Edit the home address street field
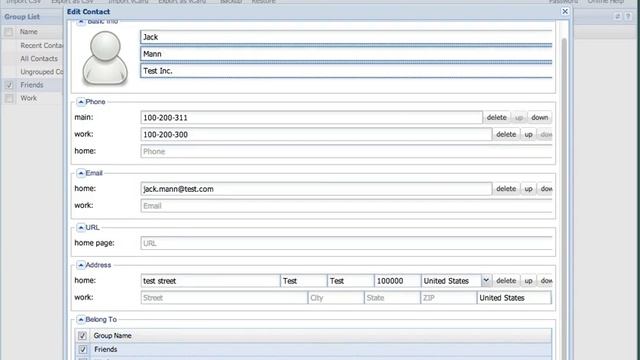Viewport: 640px width, 360px height. [x=210, y=281]
